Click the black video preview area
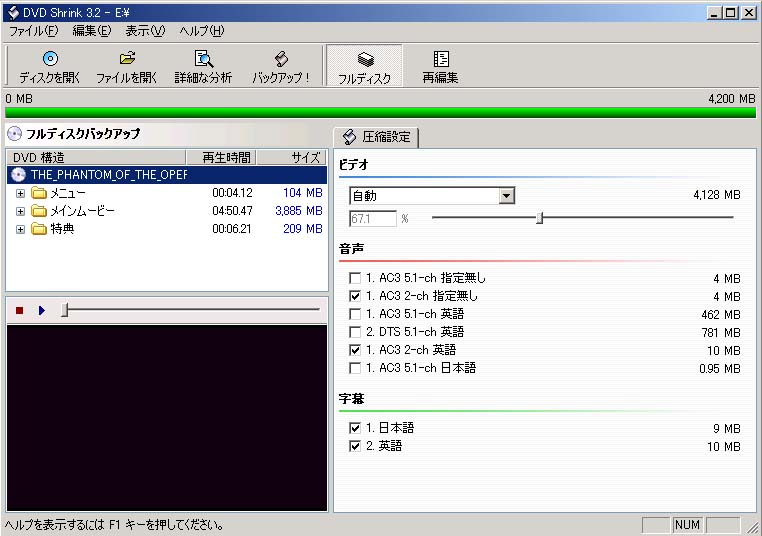This screenshot has height=536, width=762. coord(167,418)
